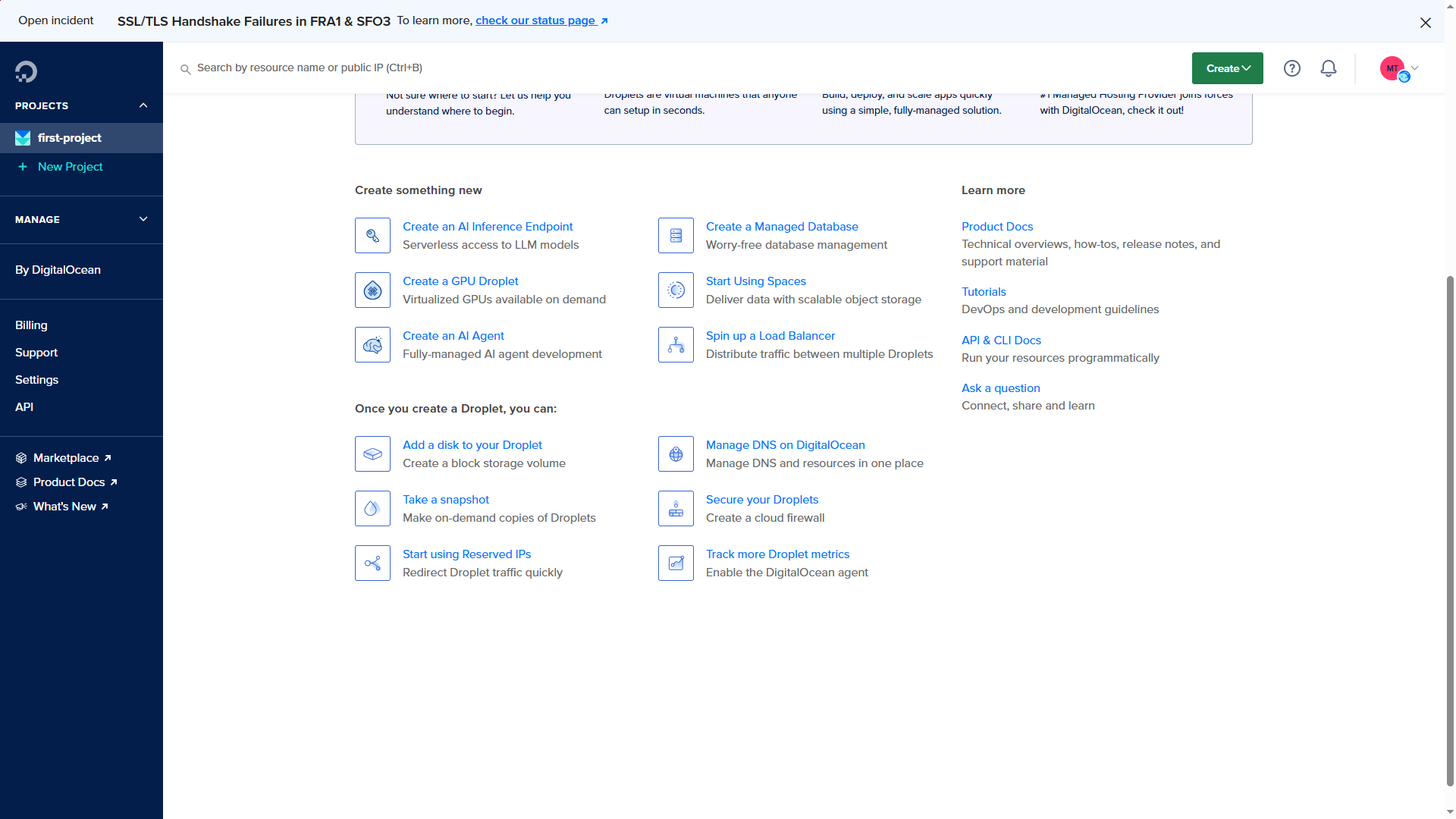The height and width of the screenshot is (819, 1456).
Task: Select first-project in the sidebar
Action: tap(81, 138)
